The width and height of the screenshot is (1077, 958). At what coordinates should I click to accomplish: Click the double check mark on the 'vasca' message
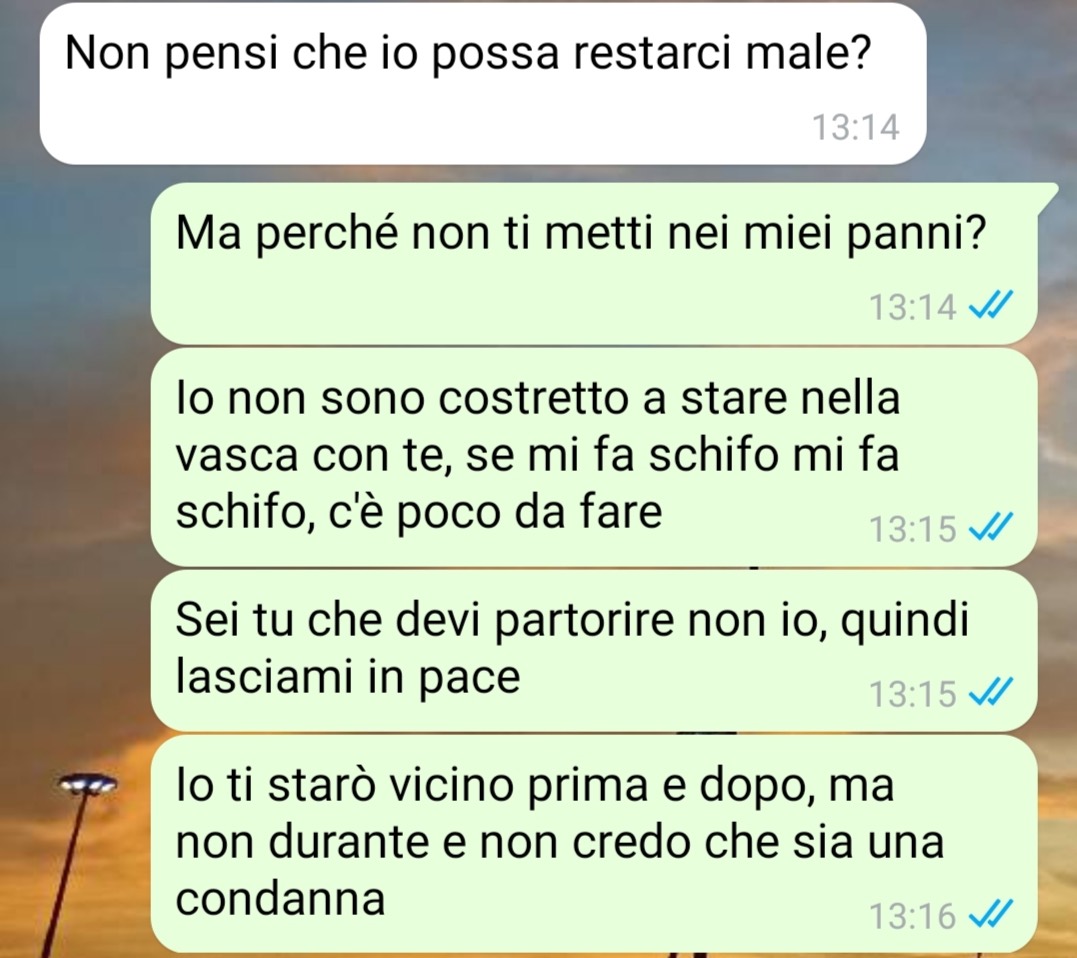point(990,527)
